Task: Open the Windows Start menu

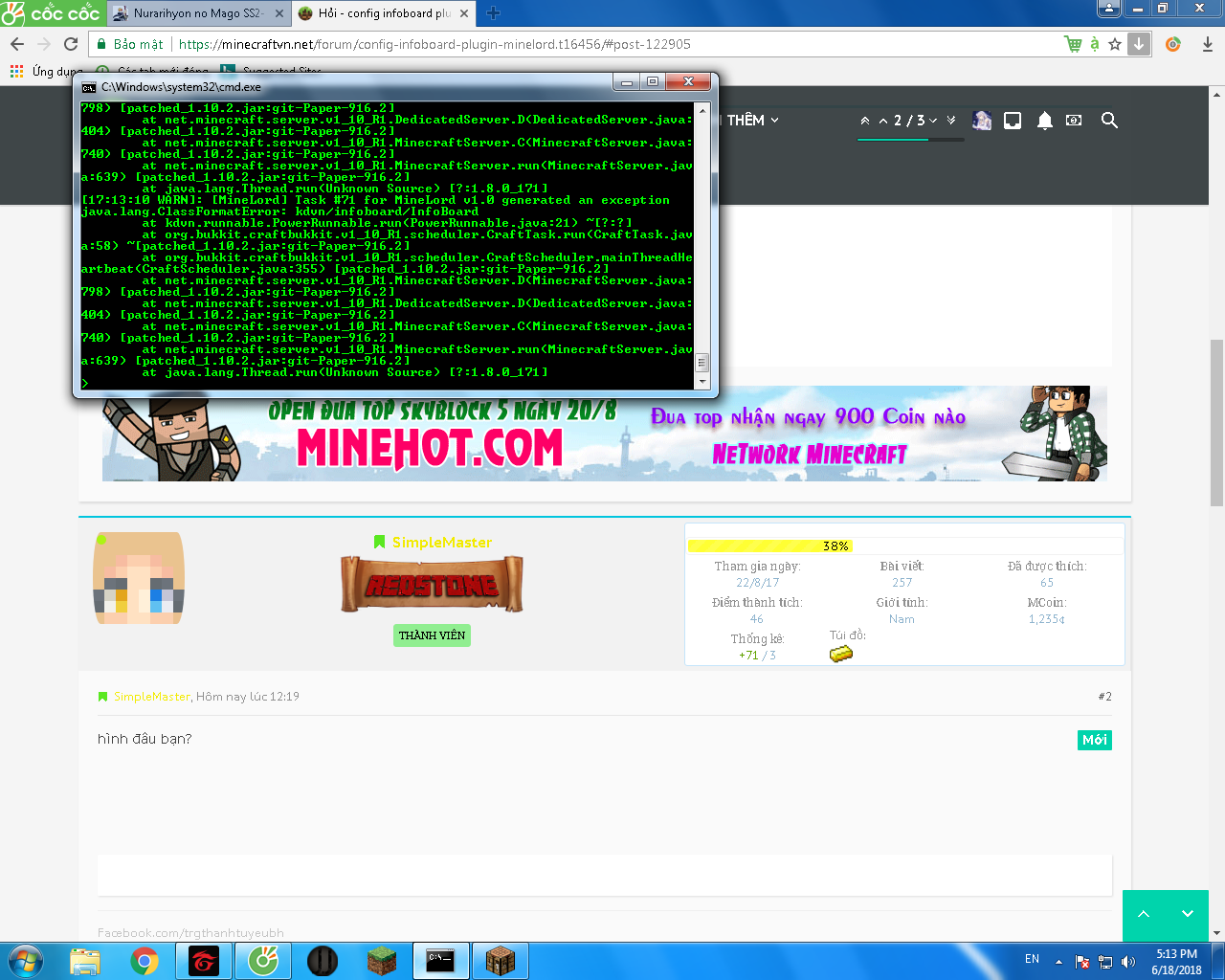Action: [26, 961]
